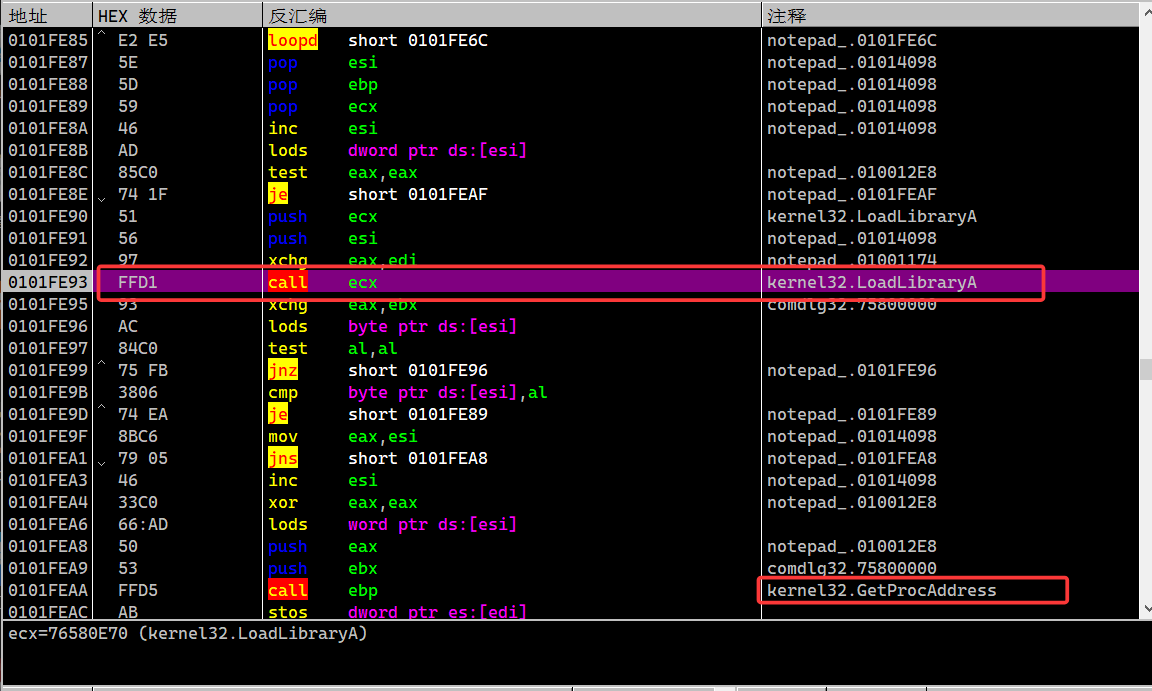The height and width of the screenshot is (691, 1152).
Task: Click the ecx=76580E70 info line
Action: click(x=188, y=634)
